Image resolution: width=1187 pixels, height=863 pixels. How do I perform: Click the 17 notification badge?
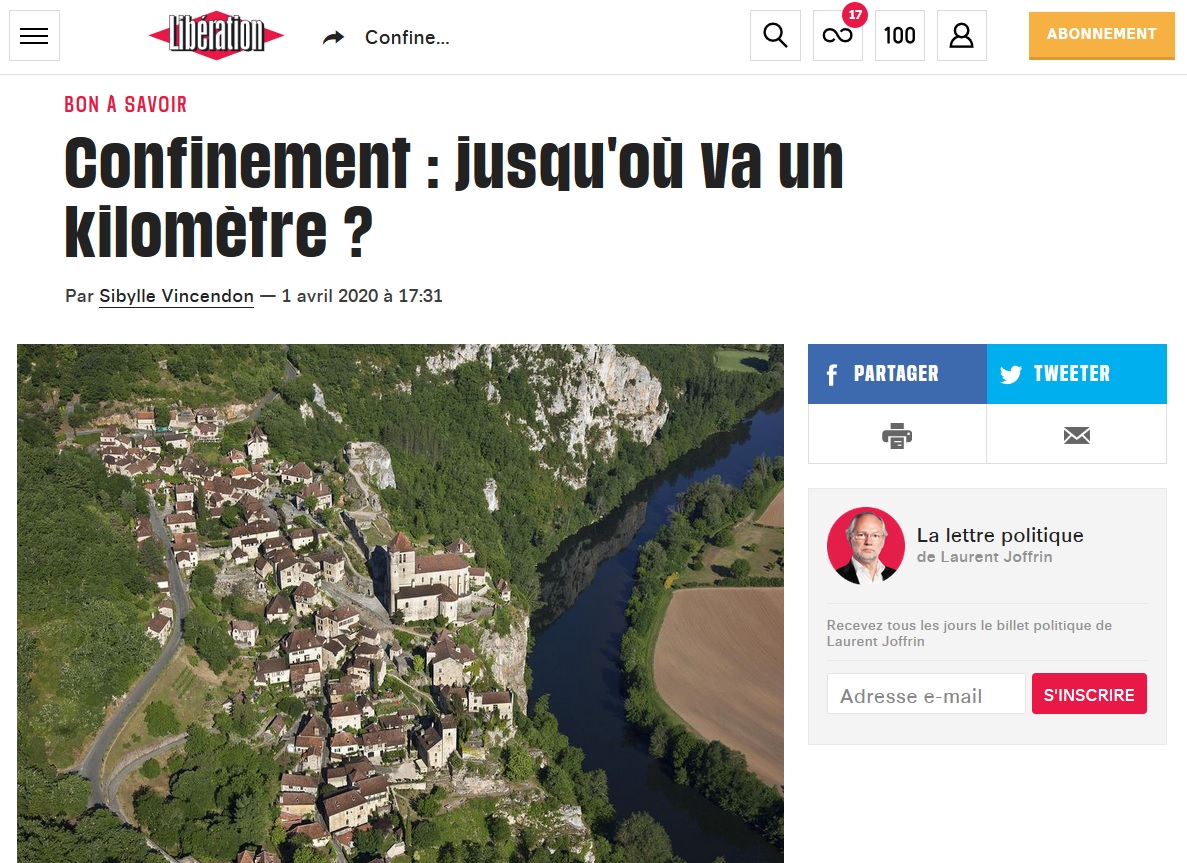click(x=855, y=14)
